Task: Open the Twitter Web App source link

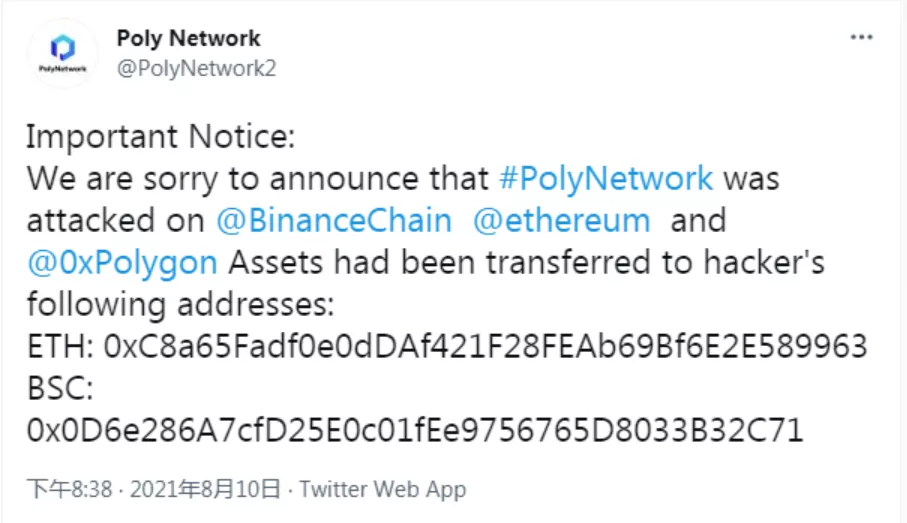Action: pyautogui.click(x=382, y=489)
